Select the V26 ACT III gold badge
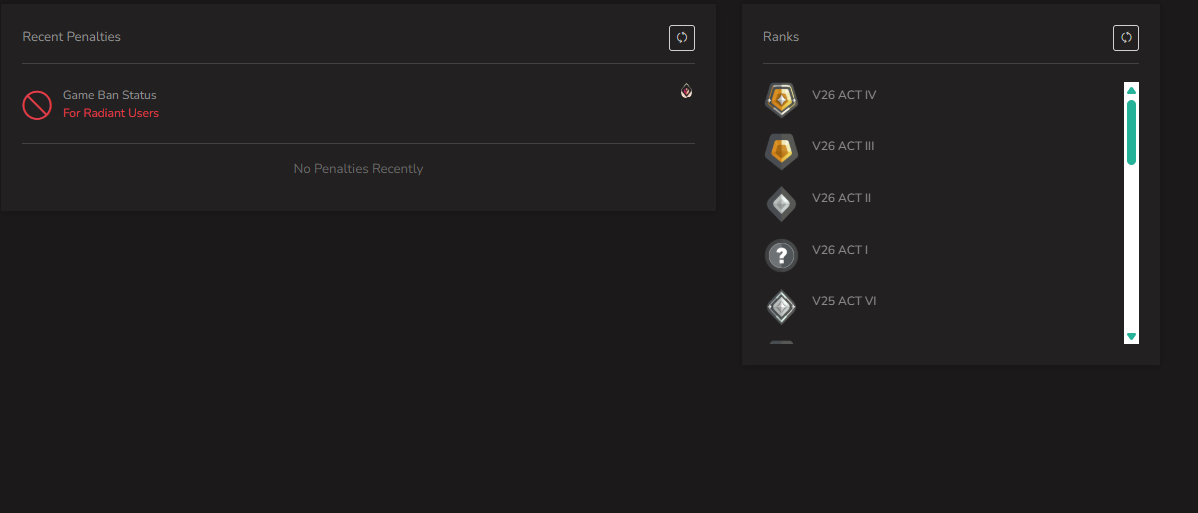The width and height of the screenshot is (1198, 513). pos(781,151)
